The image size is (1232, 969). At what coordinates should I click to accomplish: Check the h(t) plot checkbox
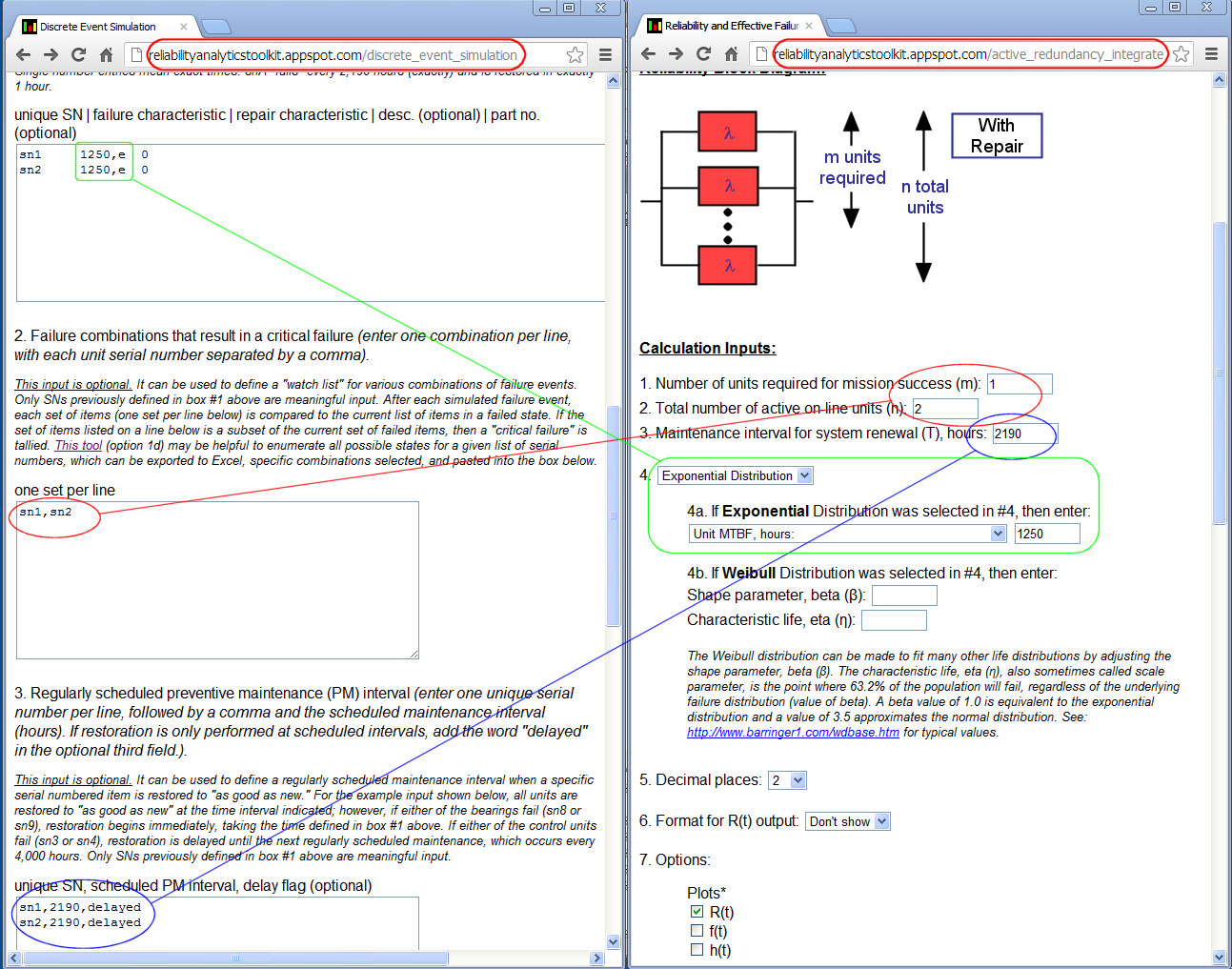[697, 950]
